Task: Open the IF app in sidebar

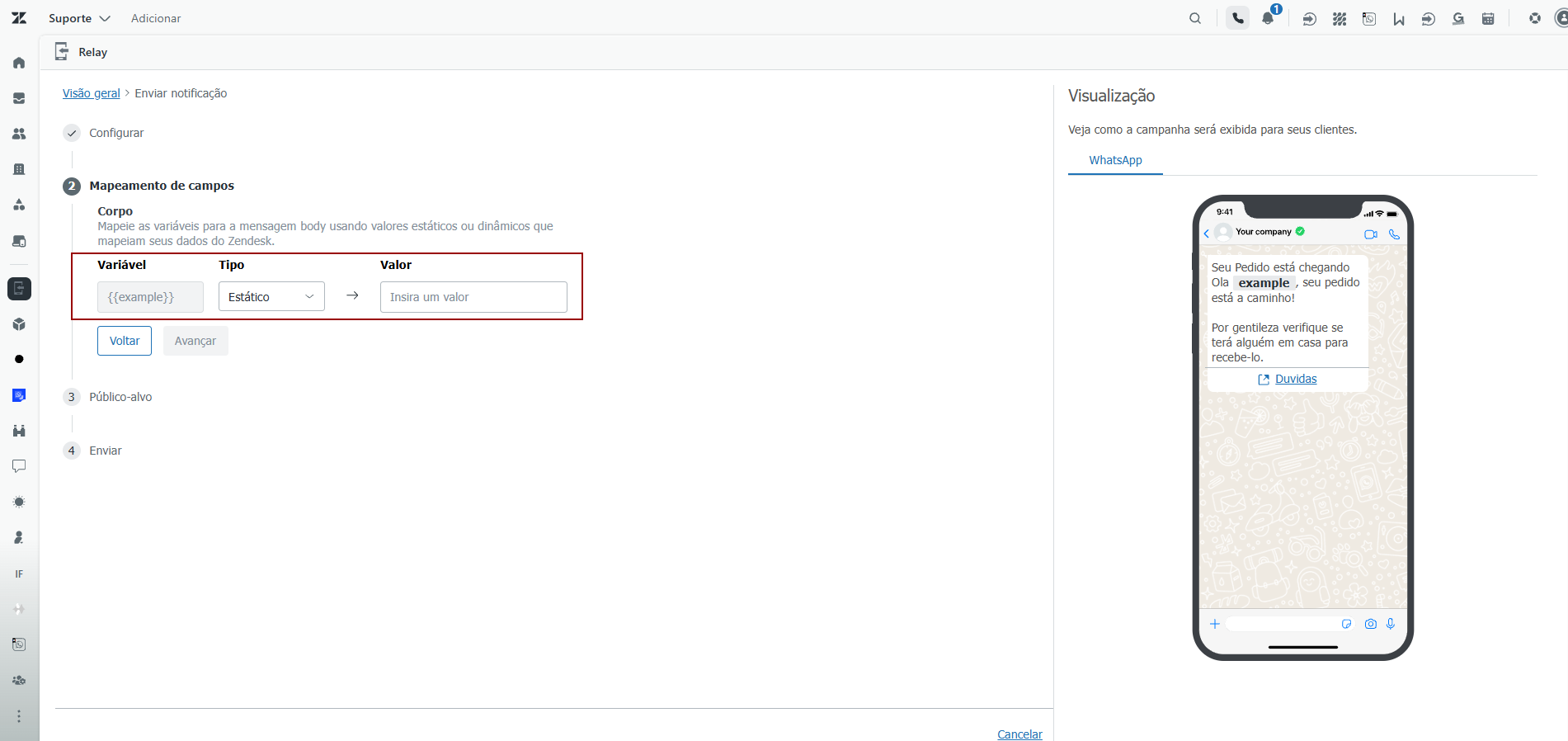Action: click(x=19, y=573)
